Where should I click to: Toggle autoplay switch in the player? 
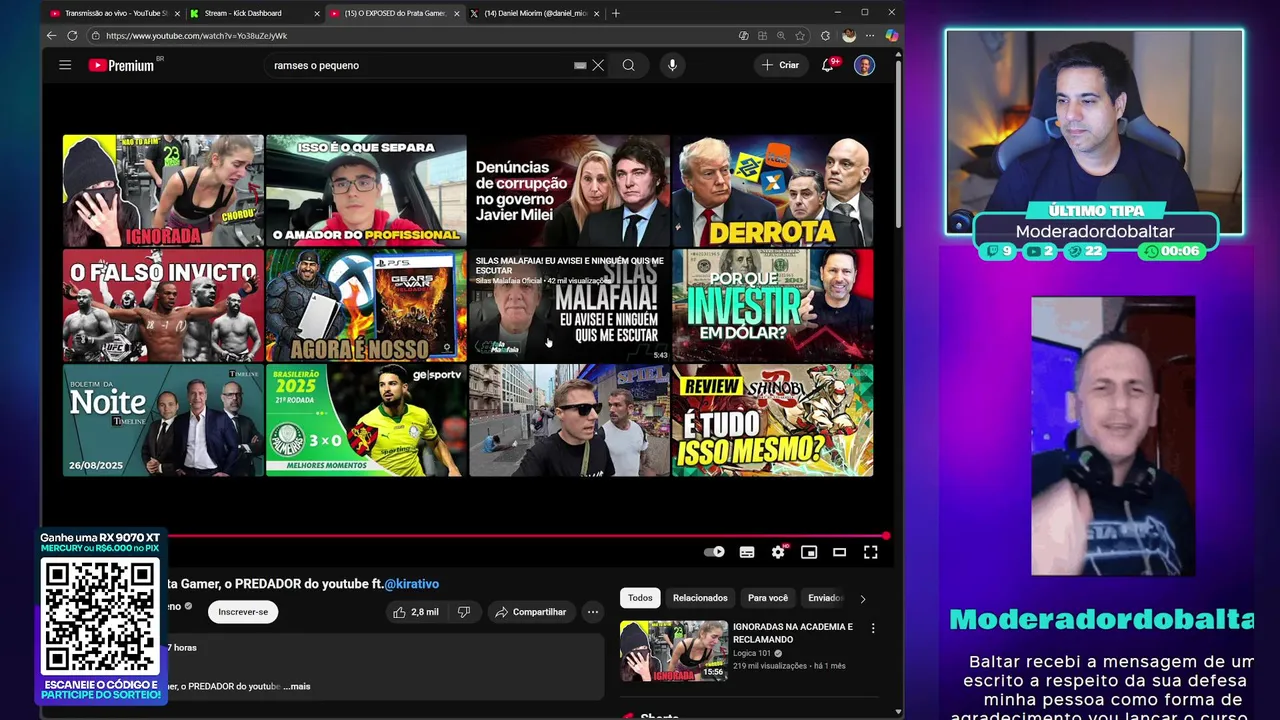tap(714, 552)
